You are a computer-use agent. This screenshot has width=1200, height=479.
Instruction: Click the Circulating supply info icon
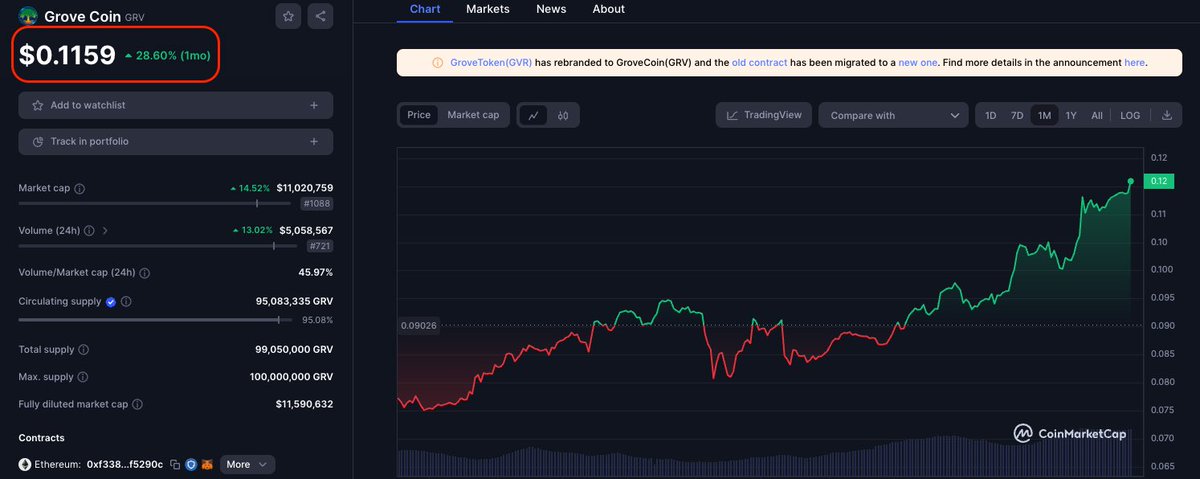(x=126, y=301)
